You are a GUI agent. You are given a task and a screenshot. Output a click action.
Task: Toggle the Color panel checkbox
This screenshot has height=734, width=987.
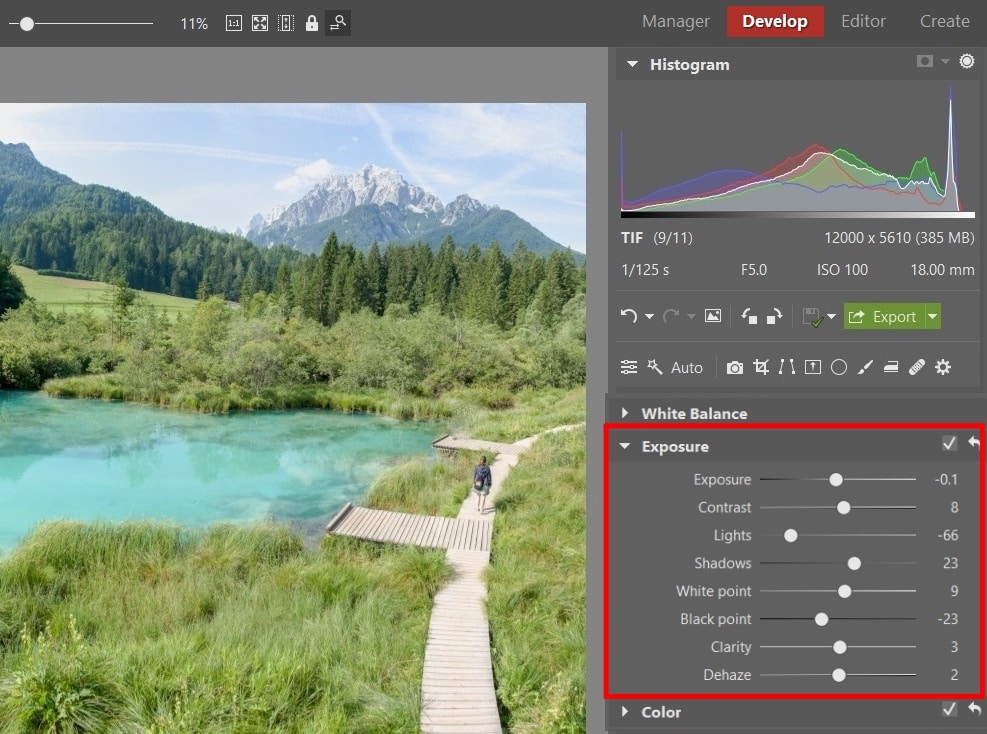click(x=949, y=709)
